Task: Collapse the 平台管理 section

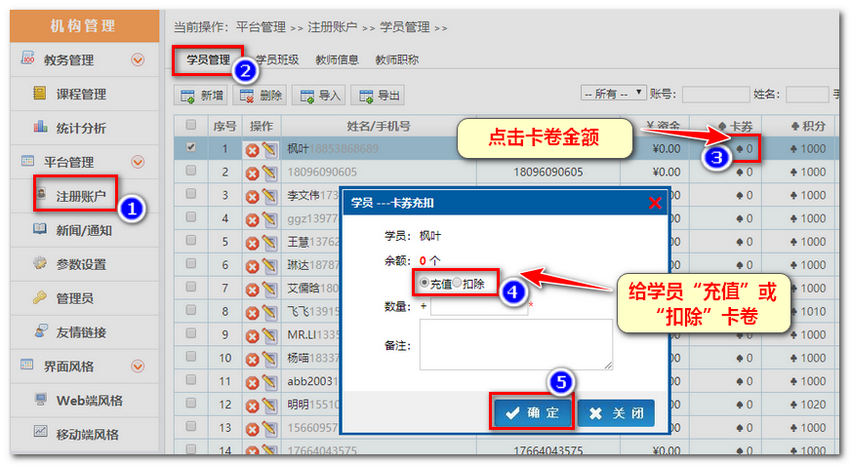Action: pos(138,162)
